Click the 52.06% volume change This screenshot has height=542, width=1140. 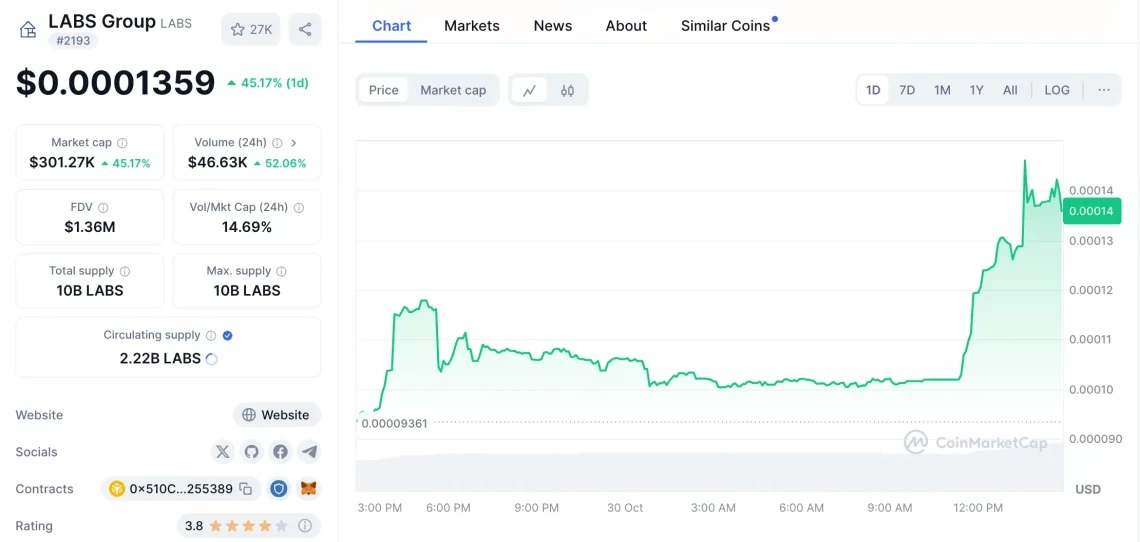coord(280,163)
